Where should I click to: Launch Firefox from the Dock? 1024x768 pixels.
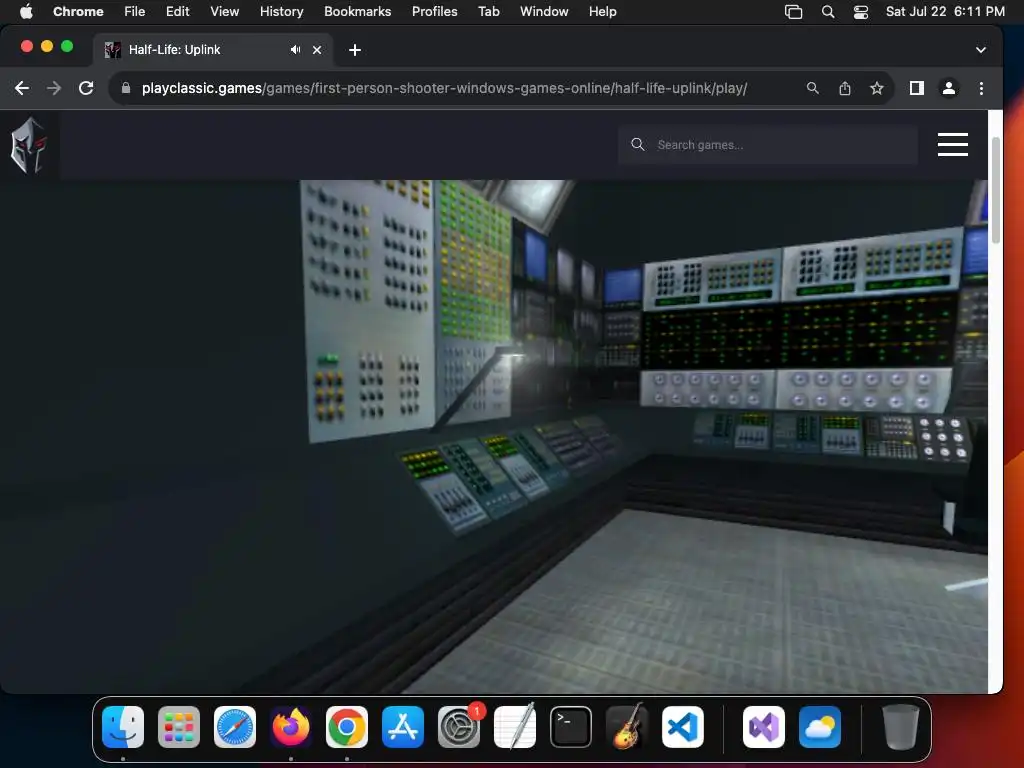click(291, 727)
